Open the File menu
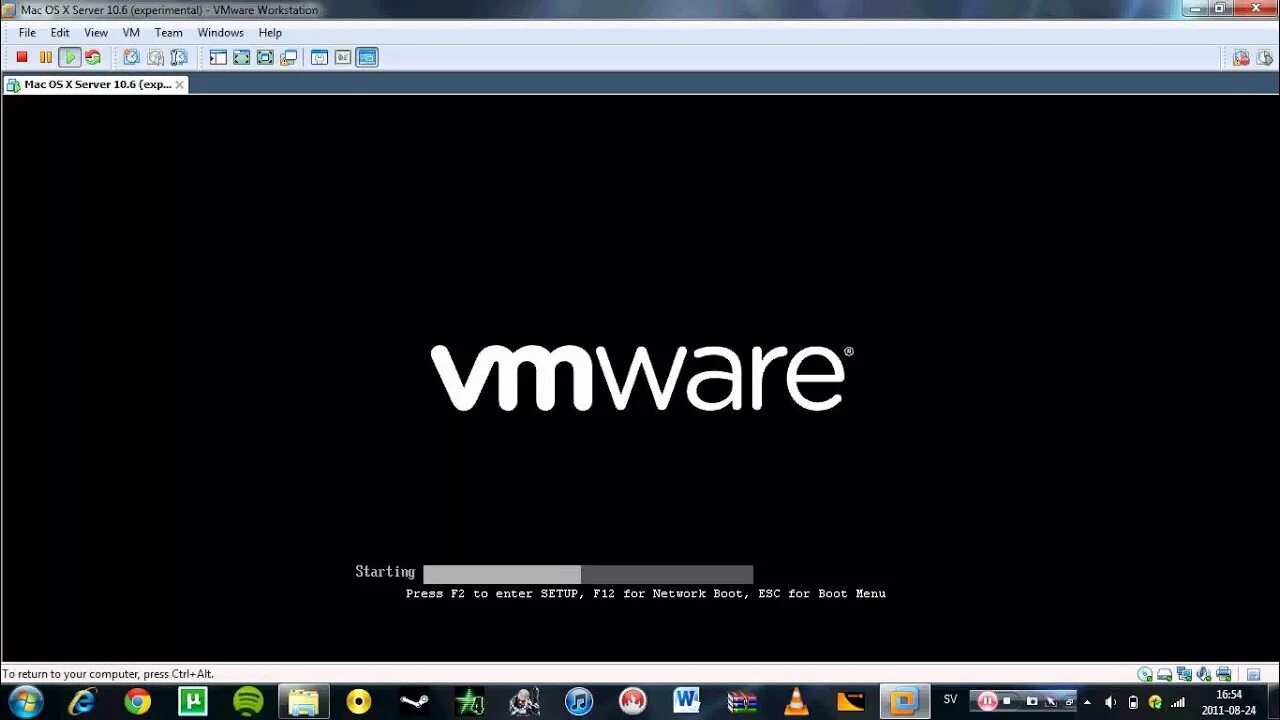This screenshot has height=720, width=1280. [27, 33]
